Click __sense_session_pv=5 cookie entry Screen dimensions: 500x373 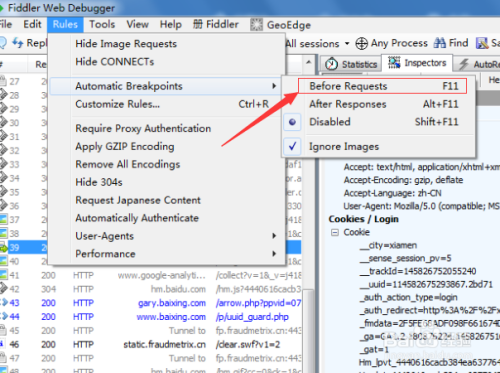point(406,258)
